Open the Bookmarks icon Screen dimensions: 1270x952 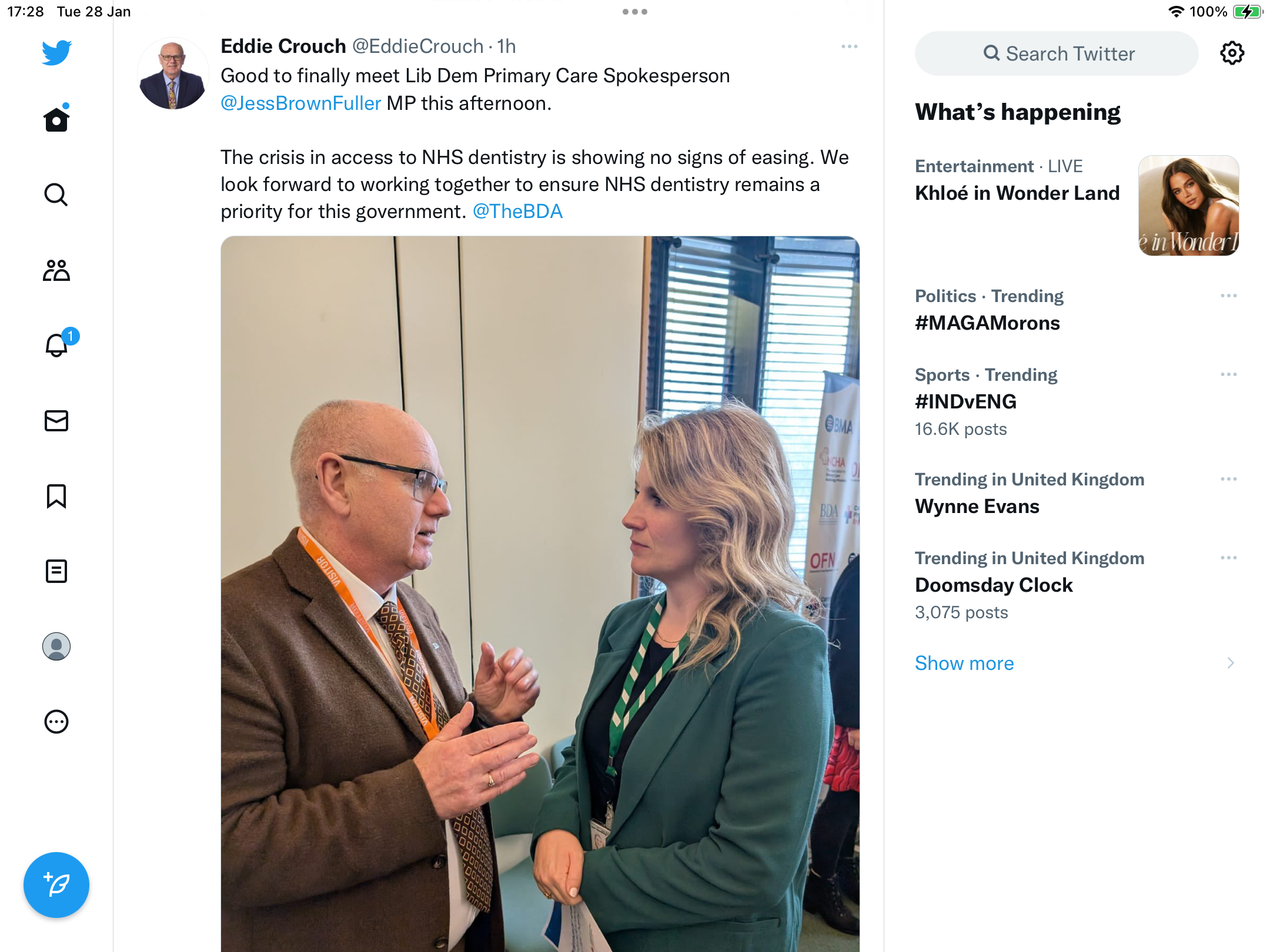click(x=56, y=496)
